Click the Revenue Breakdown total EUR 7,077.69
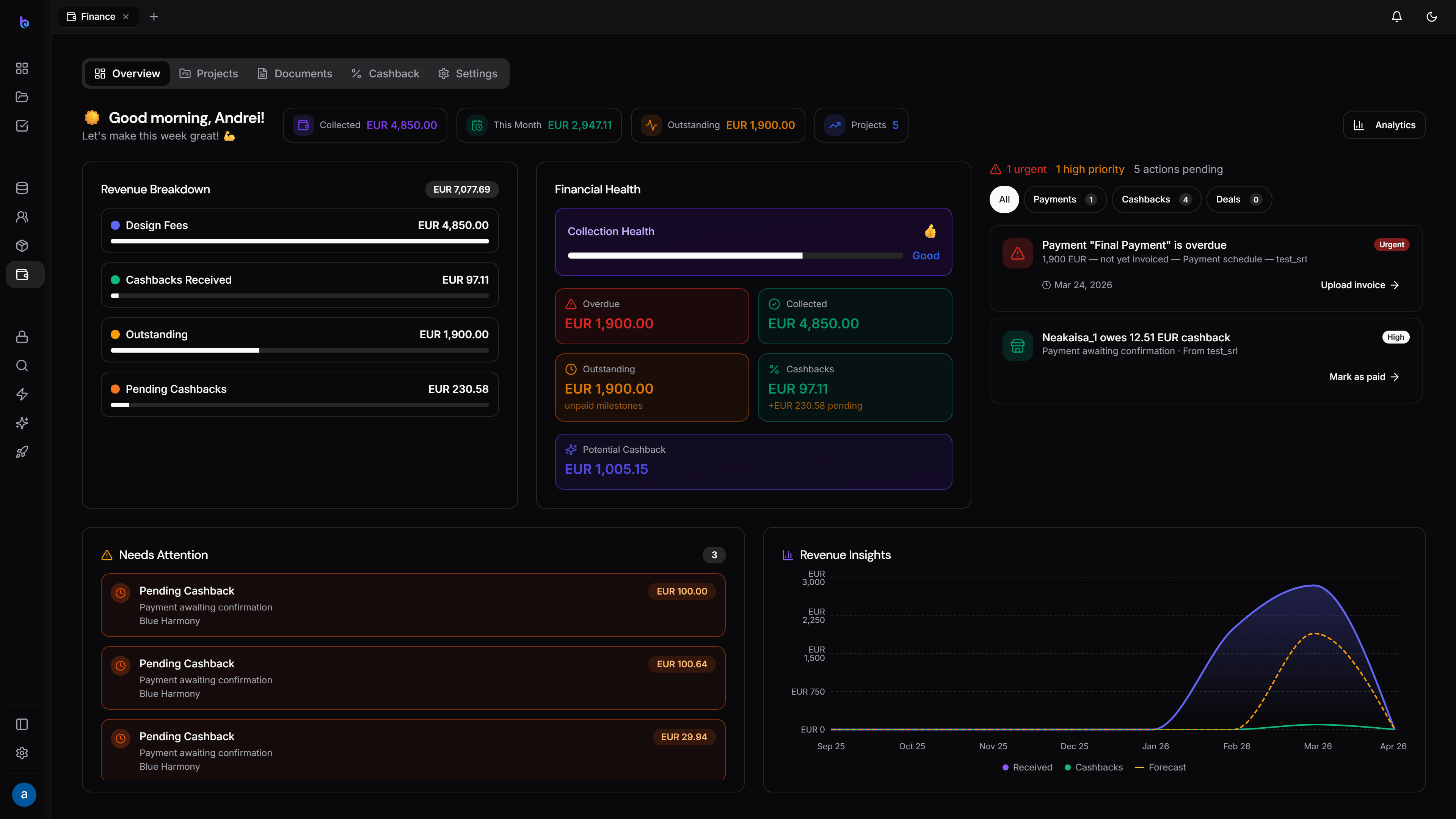Screen dimensions: 1456x819 pyautogui.click(x=462, y=189)
